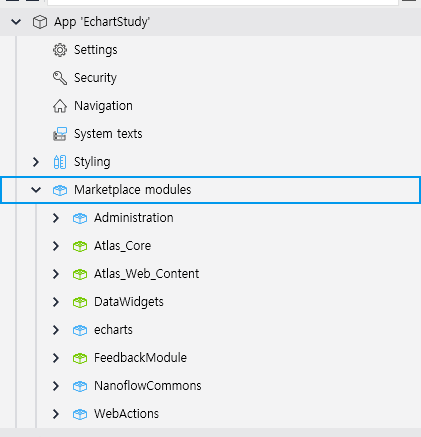Click the blue echarts module icon
This screenshot has height=437, width=421.
coord(80,330)
